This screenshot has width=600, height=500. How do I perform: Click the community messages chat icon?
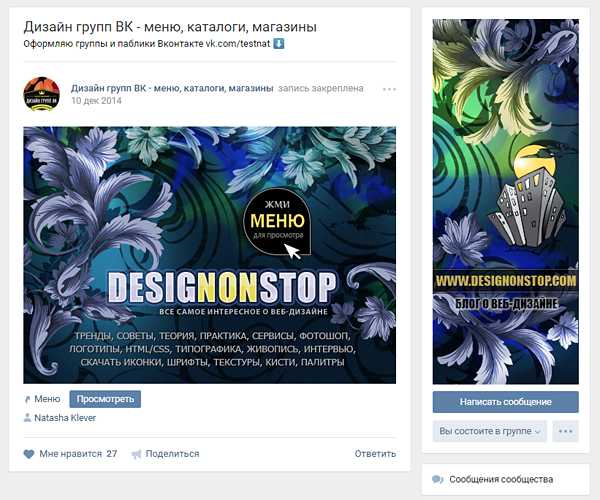point(437,479)
